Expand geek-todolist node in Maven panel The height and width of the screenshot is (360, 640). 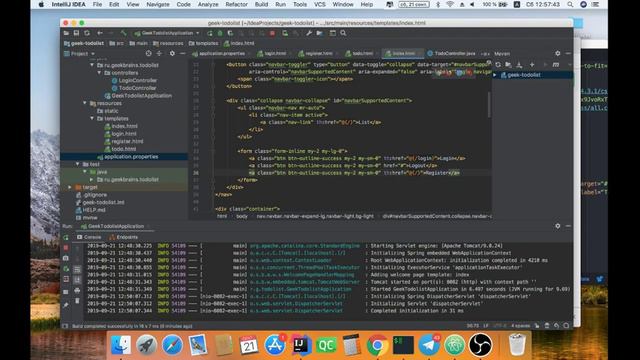pos(495,75)
